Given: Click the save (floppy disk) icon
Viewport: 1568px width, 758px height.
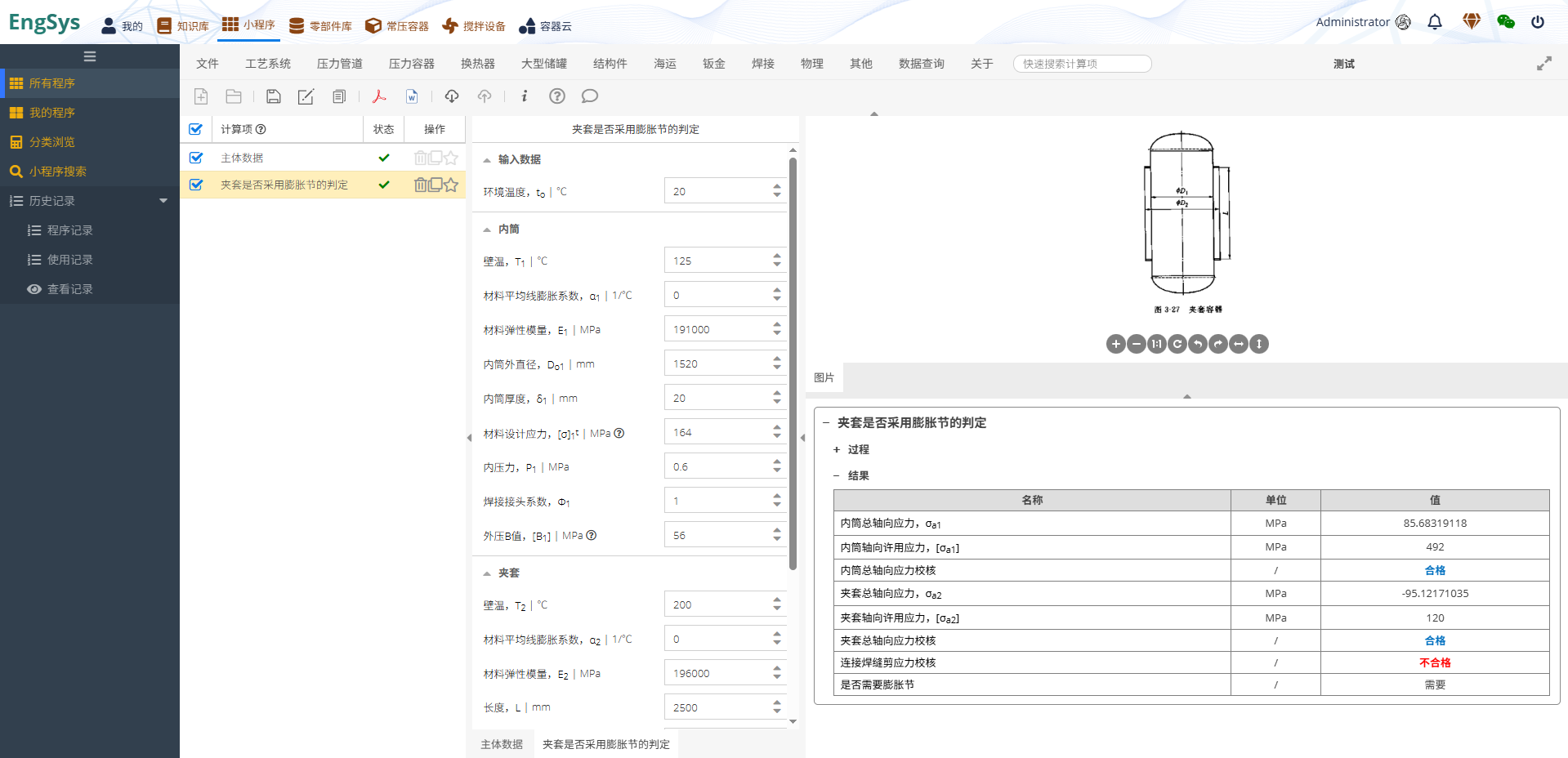Looking at the screenshot, I should [273, 96].
